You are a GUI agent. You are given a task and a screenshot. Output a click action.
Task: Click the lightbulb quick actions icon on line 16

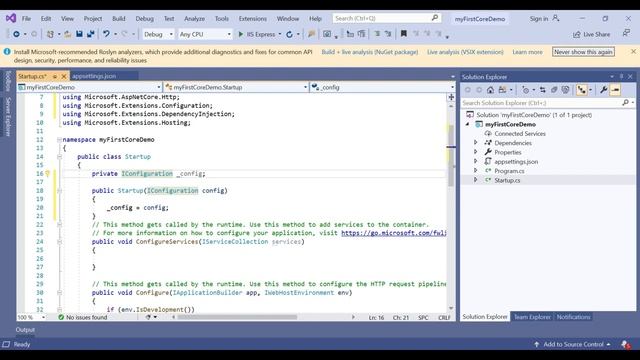click(47, 173)
